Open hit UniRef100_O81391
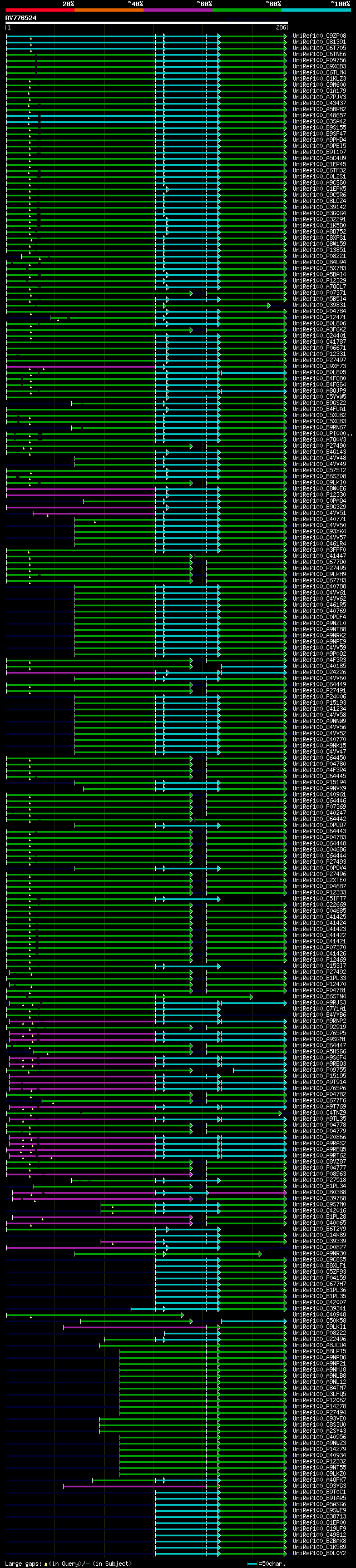 tap(319, 42)
